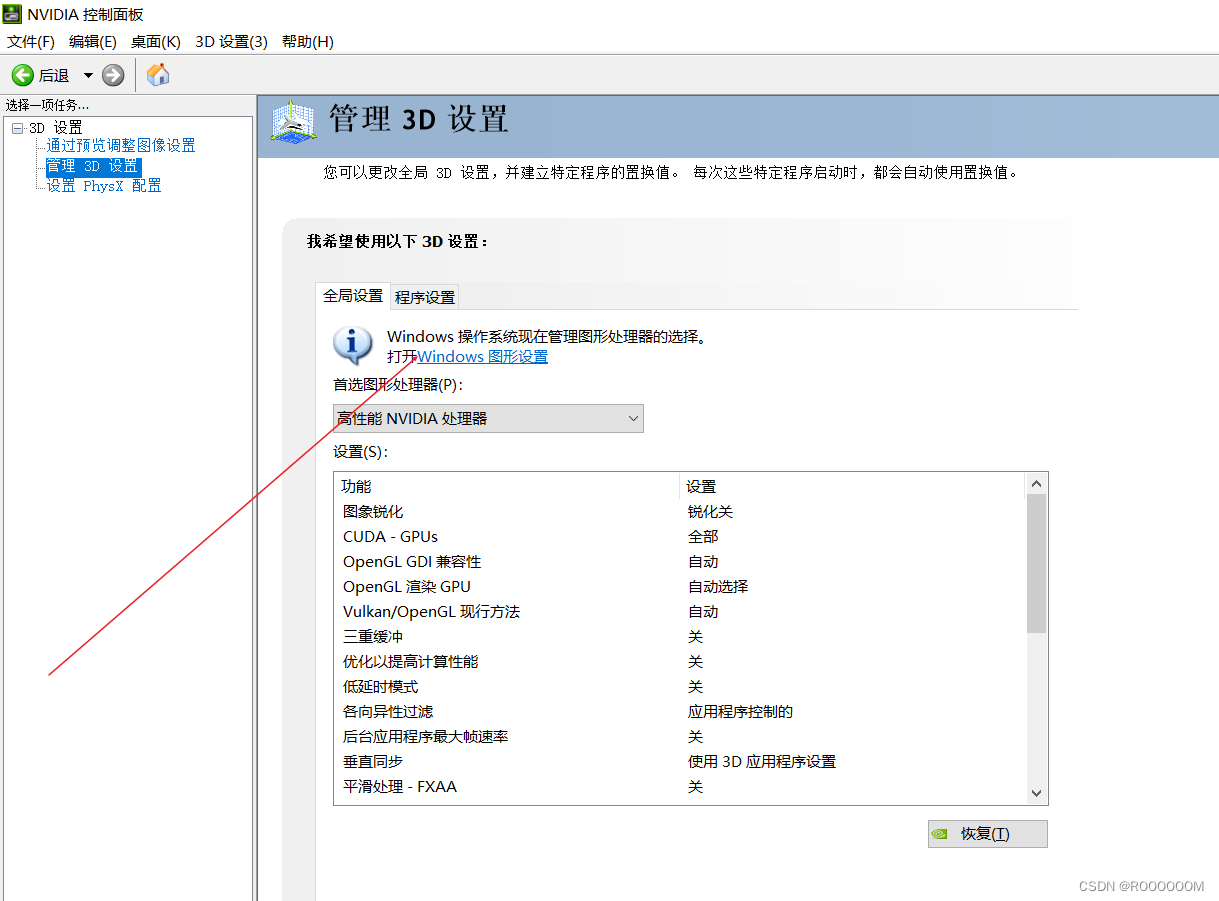Click the 功能 column header

508,486
